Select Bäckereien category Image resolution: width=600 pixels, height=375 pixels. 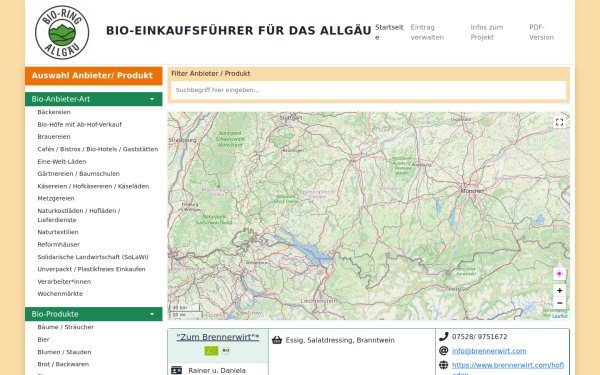[x=54, y=112]
